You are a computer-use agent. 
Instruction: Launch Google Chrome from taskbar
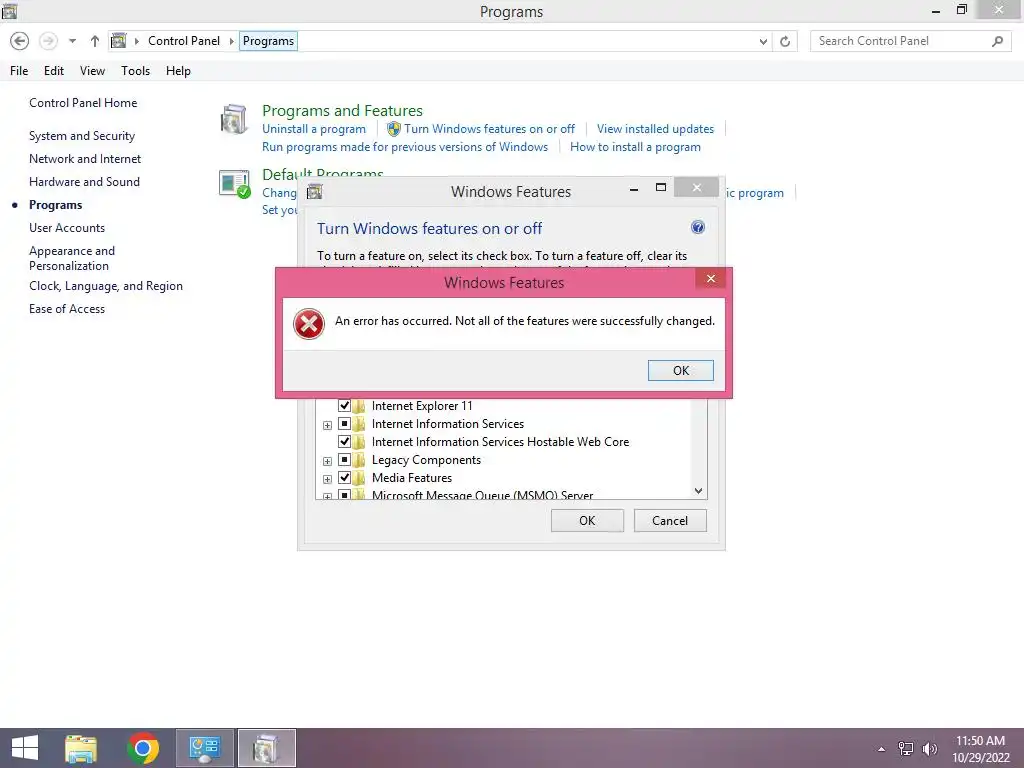pyautogui.click(x=143, y=748)
